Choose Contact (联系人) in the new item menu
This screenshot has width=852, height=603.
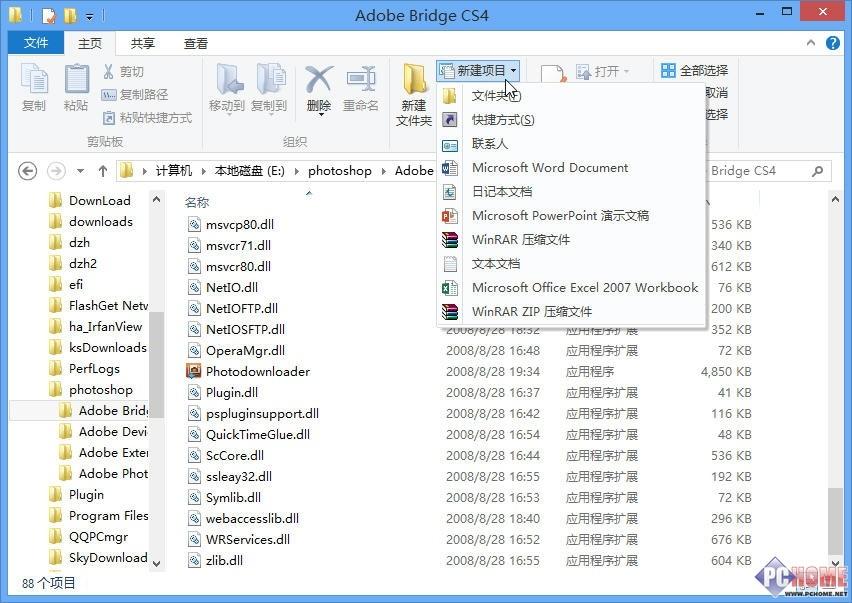click(x=571, y=143)
